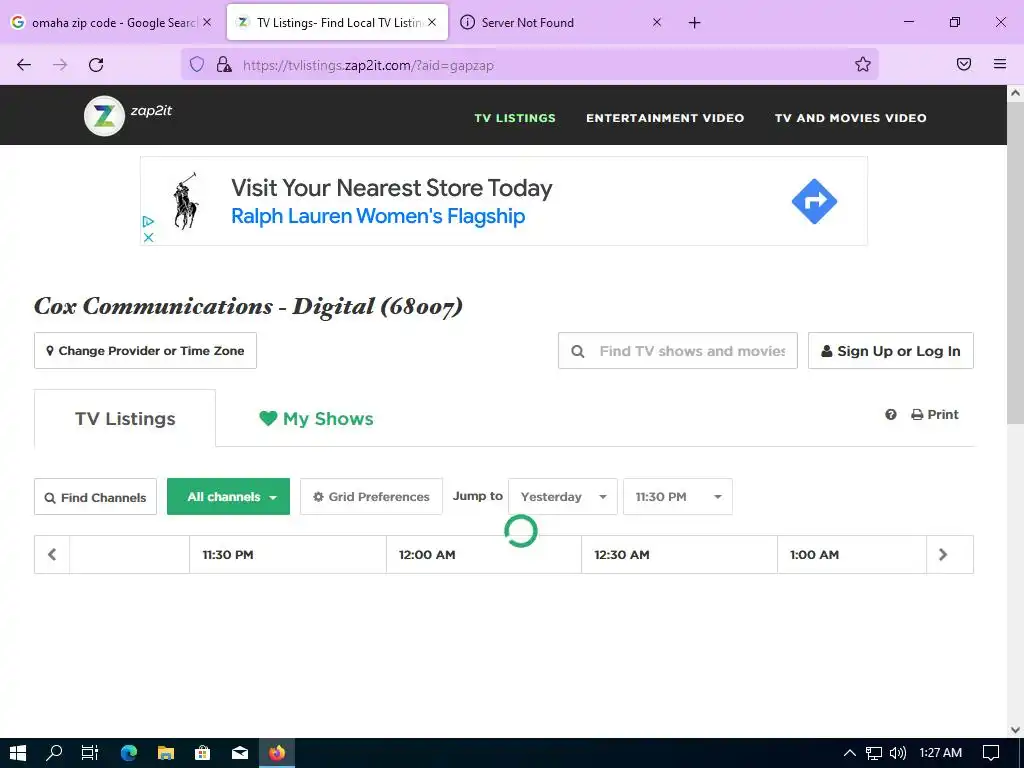This screenshot has width=1024, height=768.
Task: Open the Firefox application menu icon
Action: 1000,64
